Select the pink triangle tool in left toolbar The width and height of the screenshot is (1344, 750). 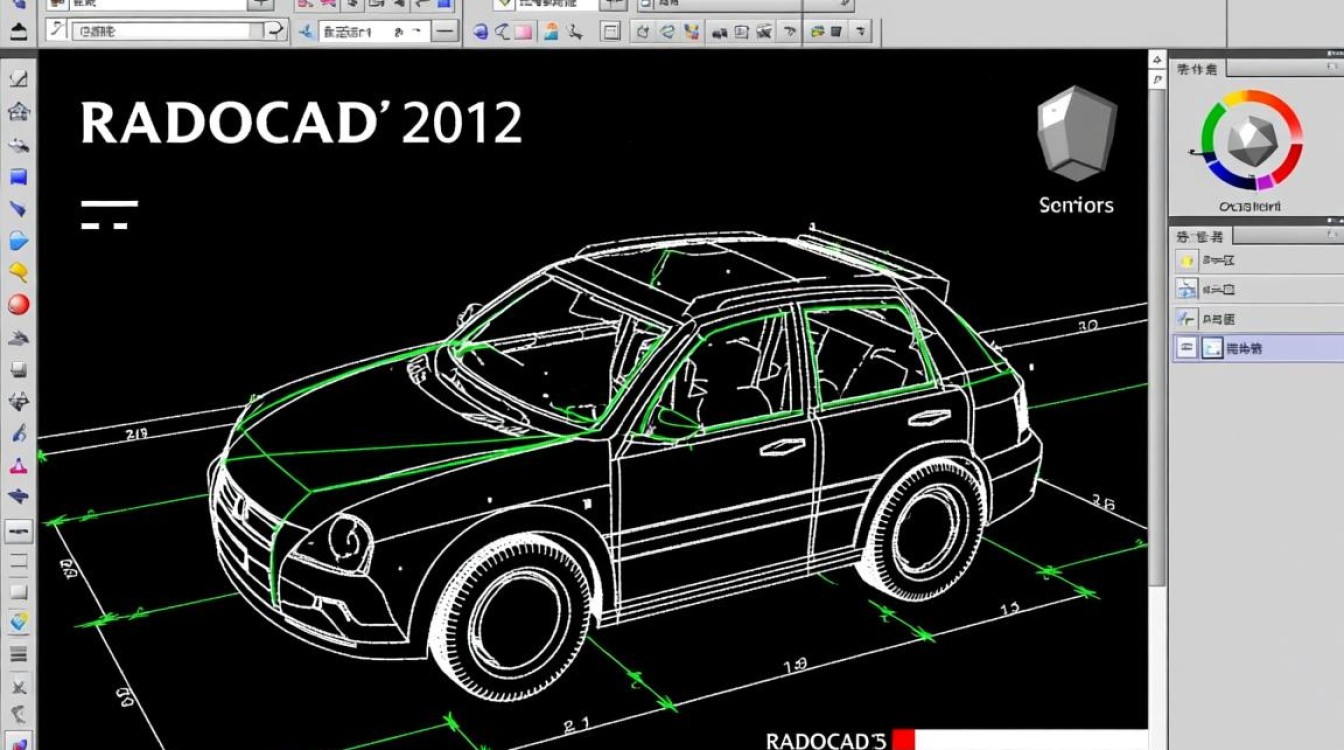click(x=18, y=466)
